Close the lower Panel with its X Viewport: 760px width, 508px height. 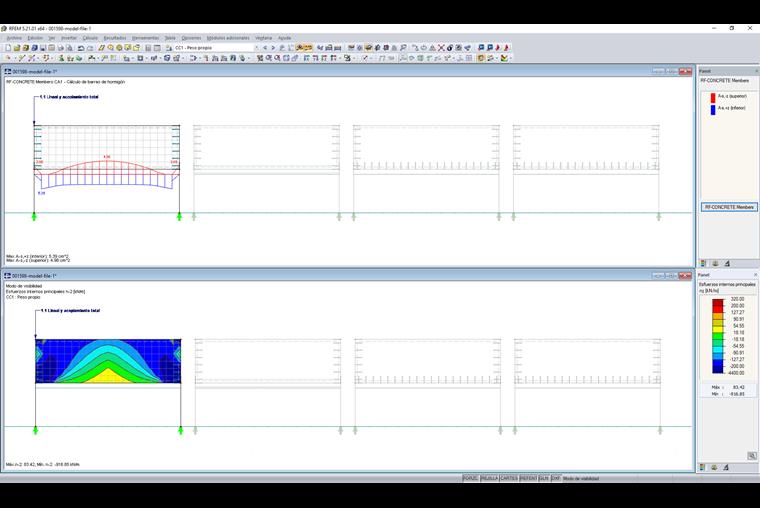(755, 275)
